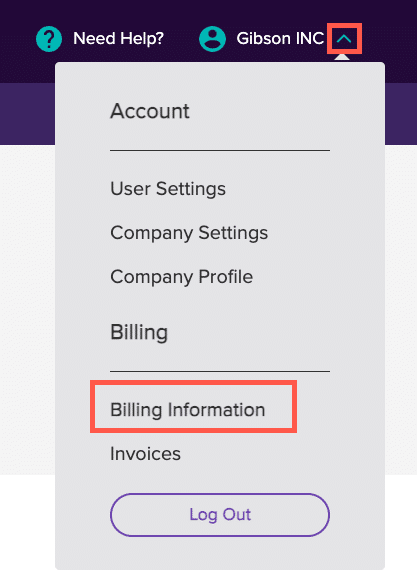Collapse the account menu with the chevron

tap(344, 39)
